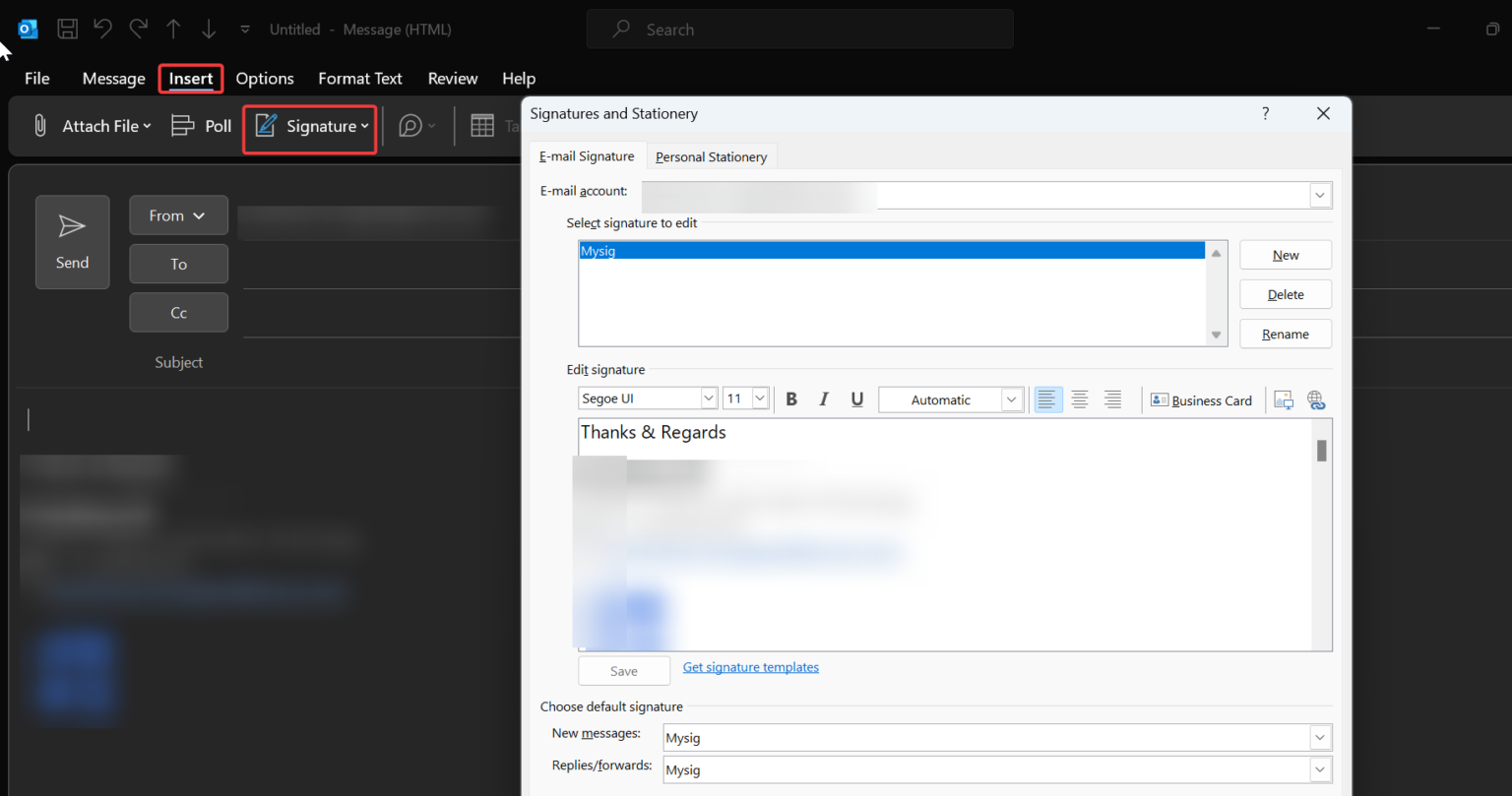Insert a hyperlink into the signature
The image size is (1512, 796).
coord(1316,399)
